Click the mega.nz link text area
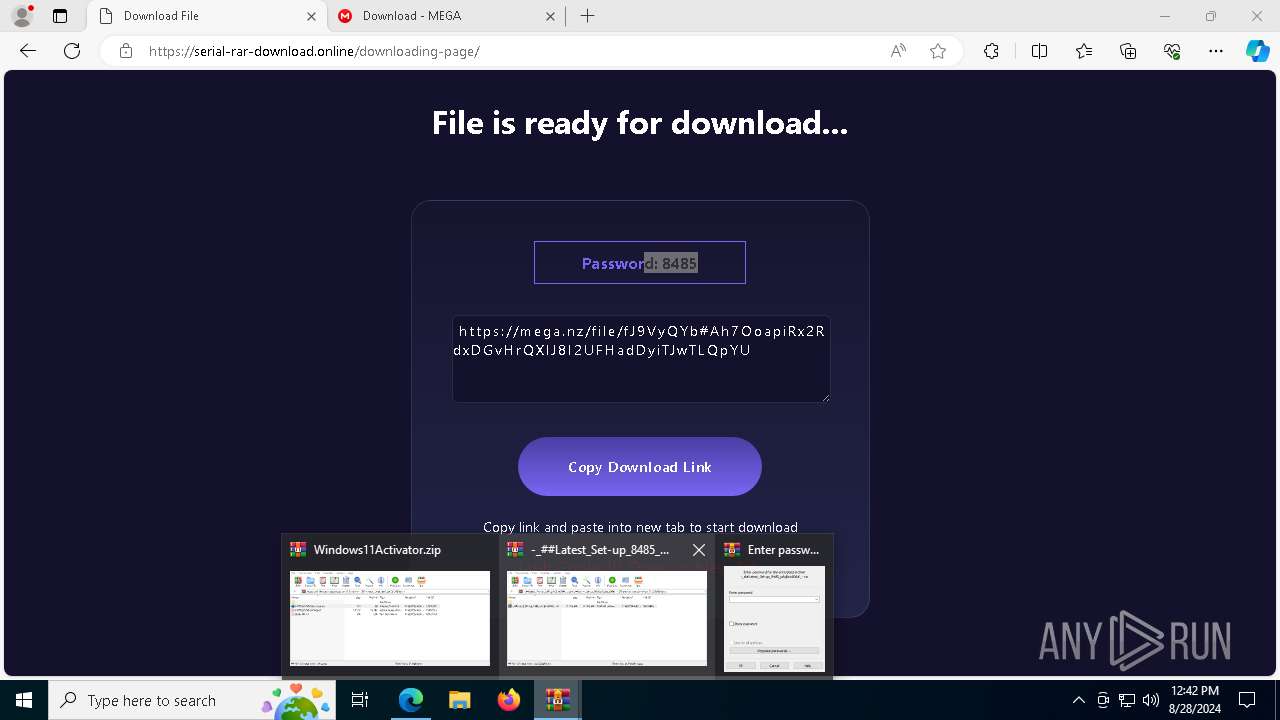This screenshot has width=1280, height=720. [x=641, y=359]
